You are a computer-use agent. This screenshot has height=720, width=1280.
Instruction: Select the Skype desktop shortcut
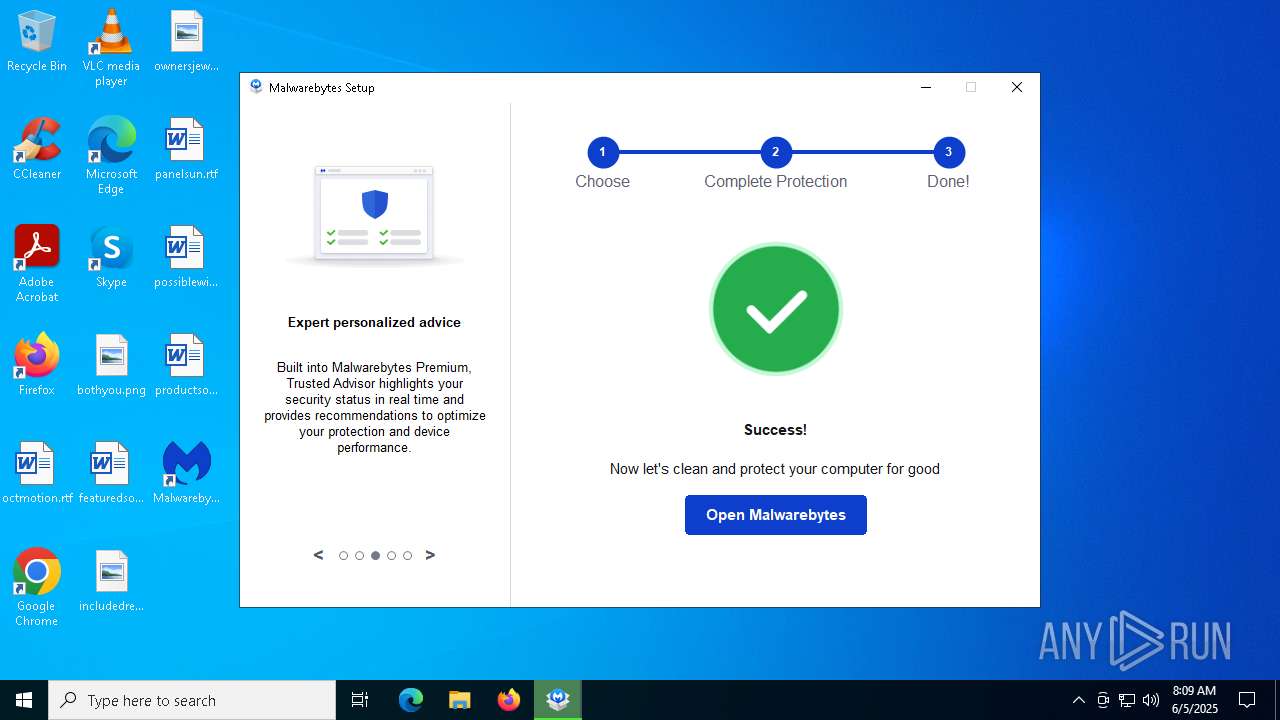[x=111, y=257]
